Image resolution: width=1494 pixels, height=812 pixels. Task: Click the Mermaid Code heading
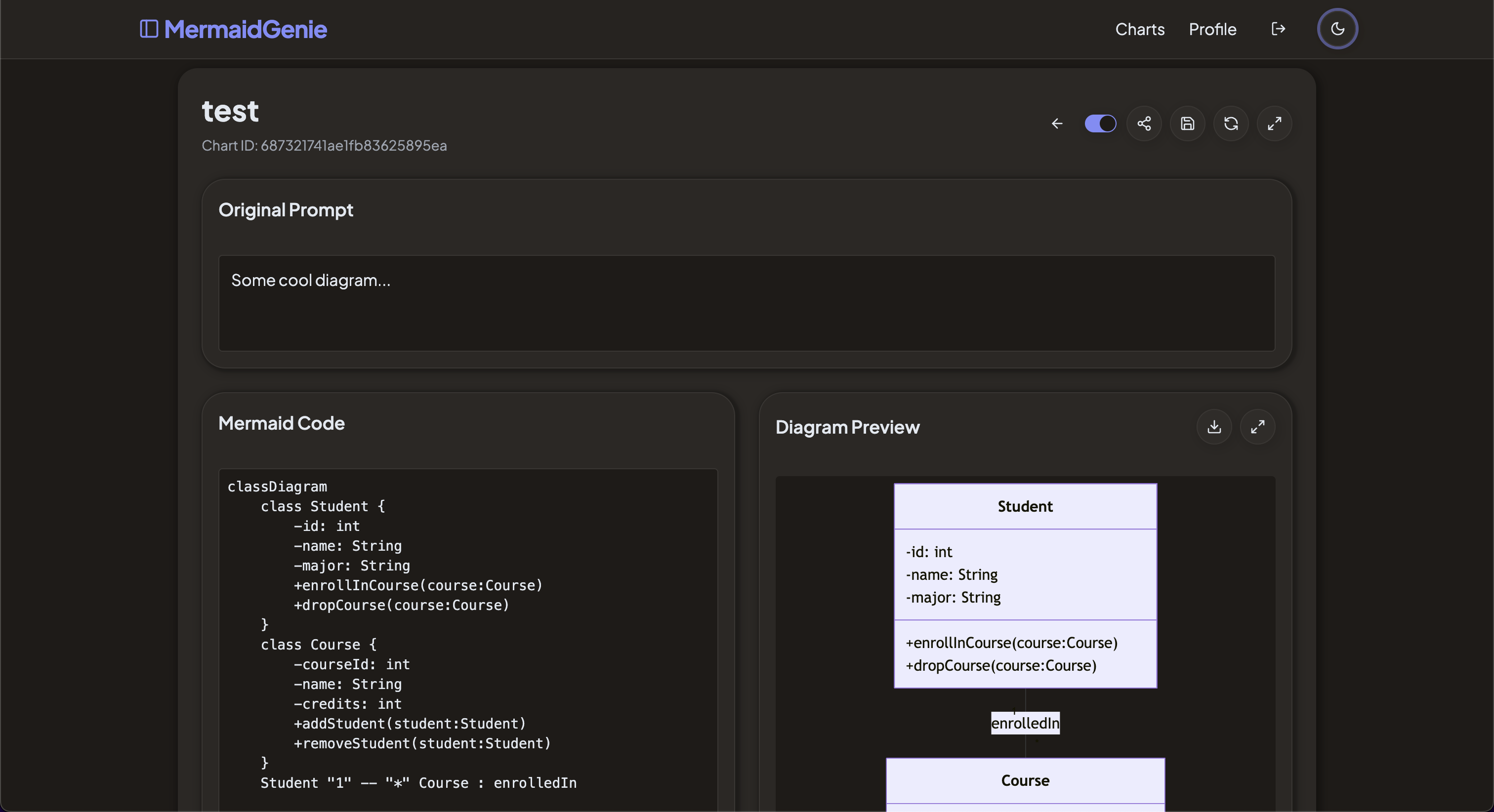281,423
